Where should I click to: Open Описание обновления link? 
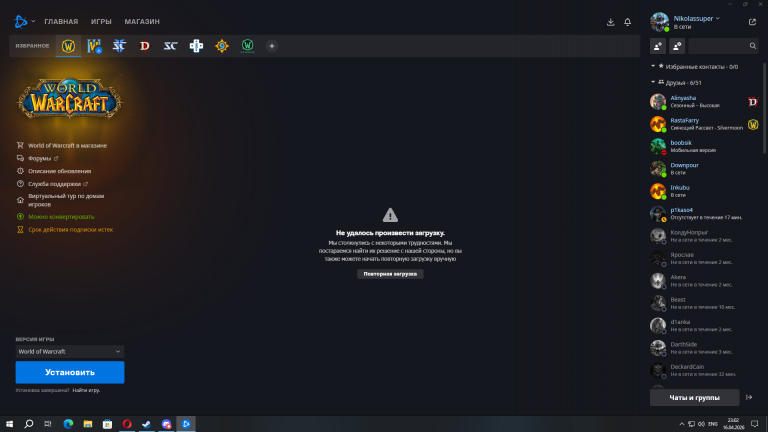(59, 171)
